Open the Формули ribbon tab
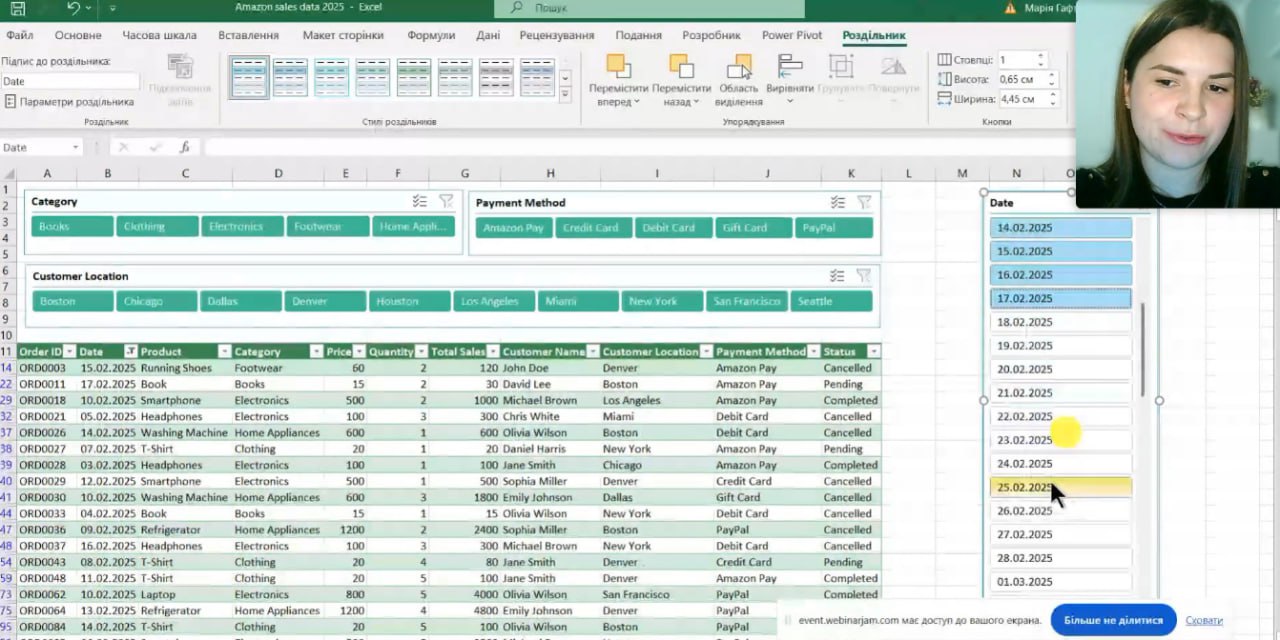The width and height of the screenshot is (1280, 640). coord(431,35)
